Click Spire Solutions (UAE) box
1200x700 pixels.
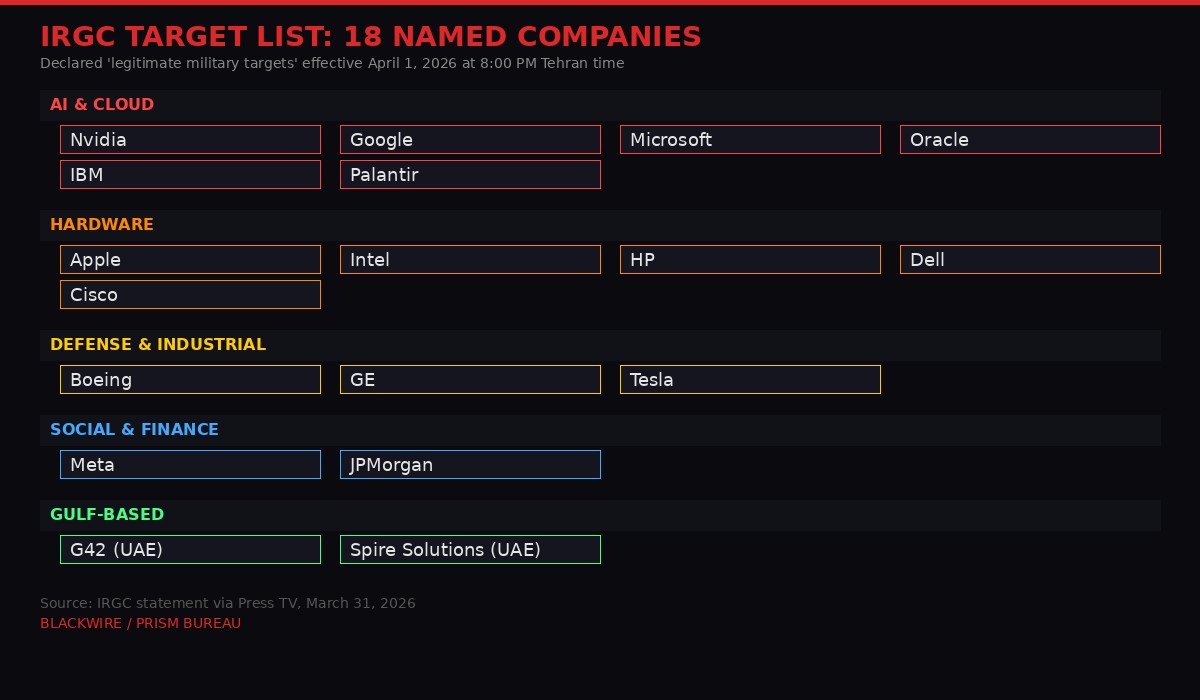point(470,550)
